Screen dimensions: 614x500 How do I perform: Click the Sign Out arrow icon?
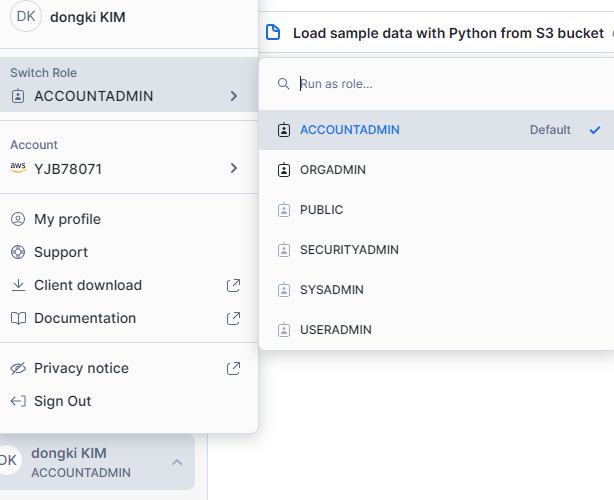coord(17,401)
